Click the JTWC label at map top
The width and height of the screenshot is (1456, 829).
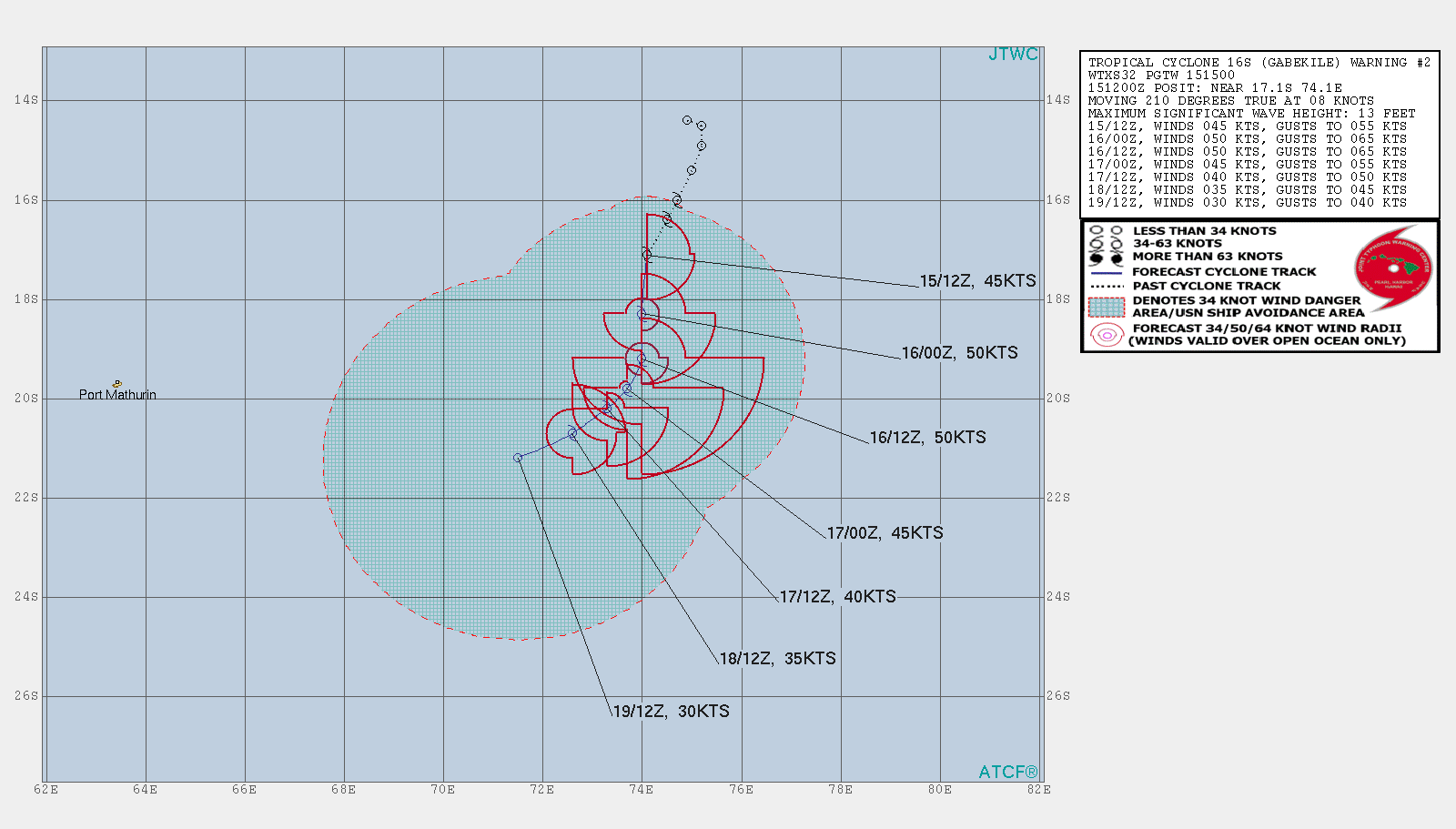[x=1013, y=55]
